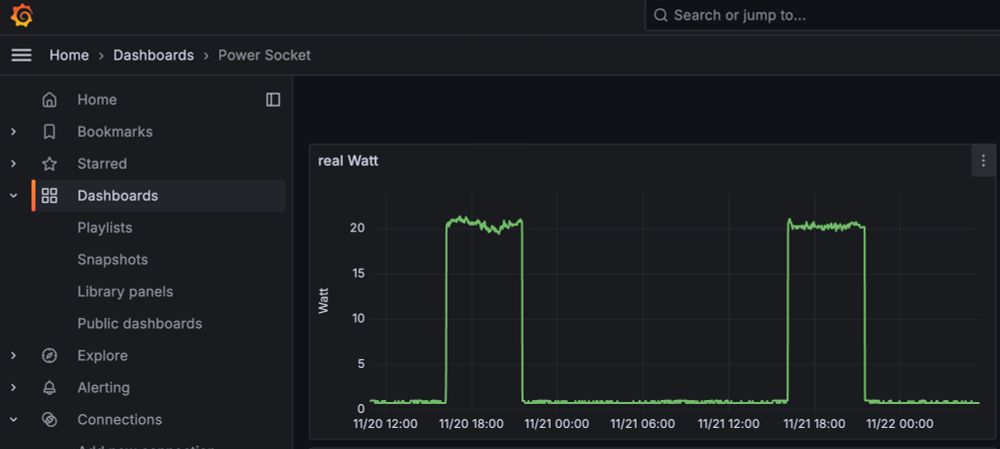Expand the Starred section chevron
Screen dimensions: 1000x449
coord(13,164)
